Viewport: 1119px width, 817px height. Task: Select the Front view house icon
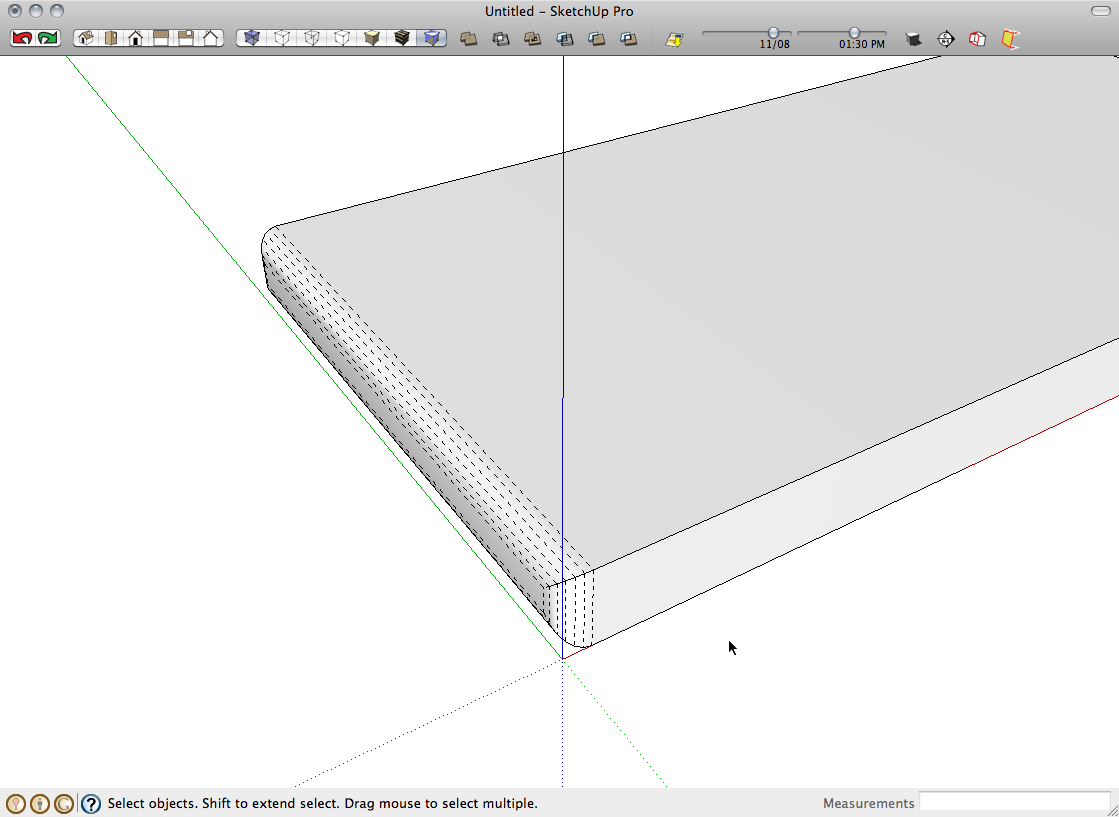pyautogui.click(x=135, y=38)
